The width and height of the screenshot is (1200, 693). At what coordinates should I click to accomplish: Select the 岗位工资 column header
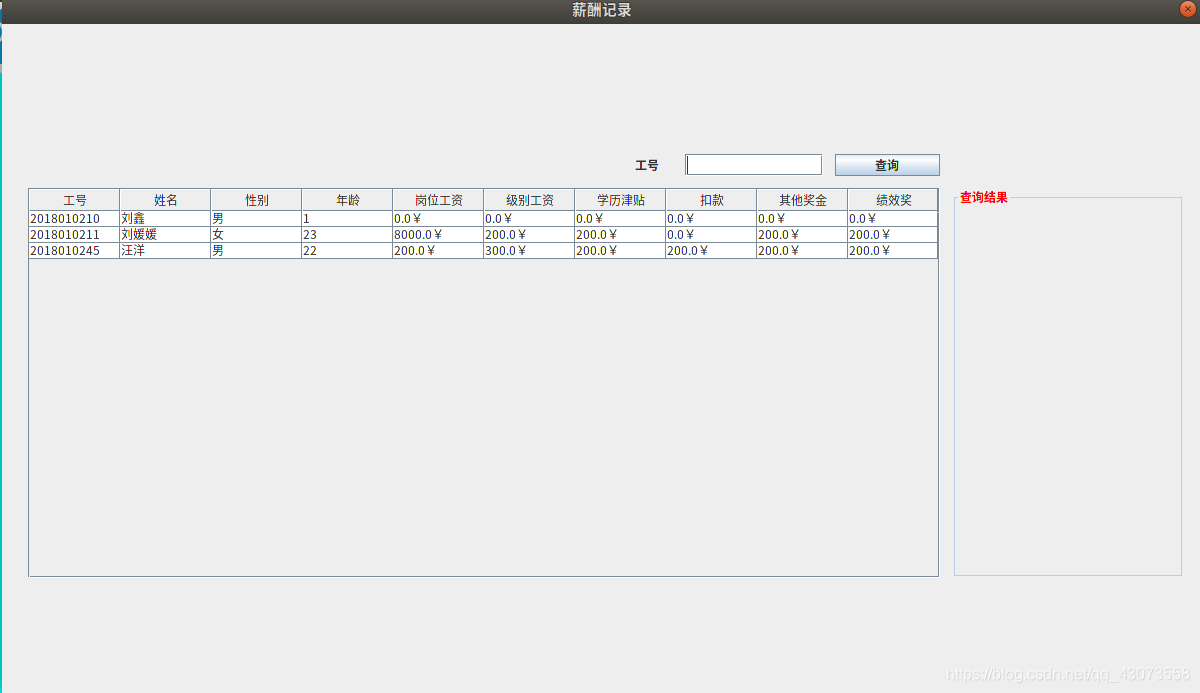point(438,200)
